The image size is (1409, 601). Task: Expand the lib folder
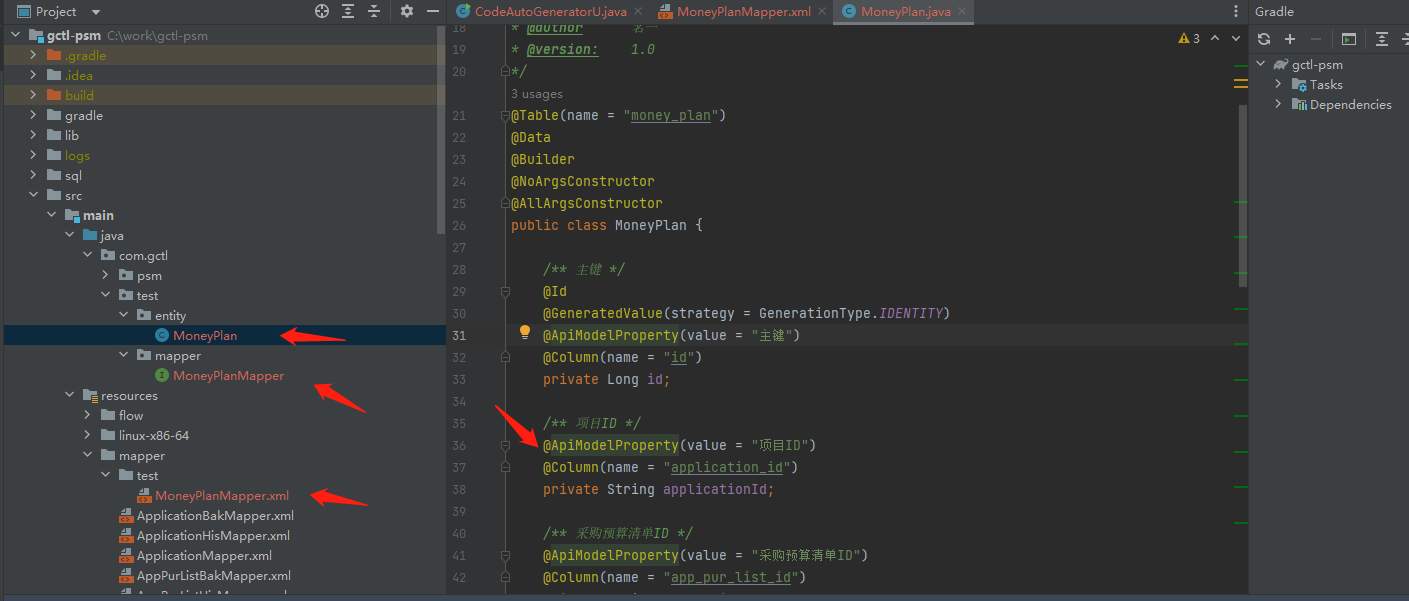pyautogui.click(x=34, y=136)
